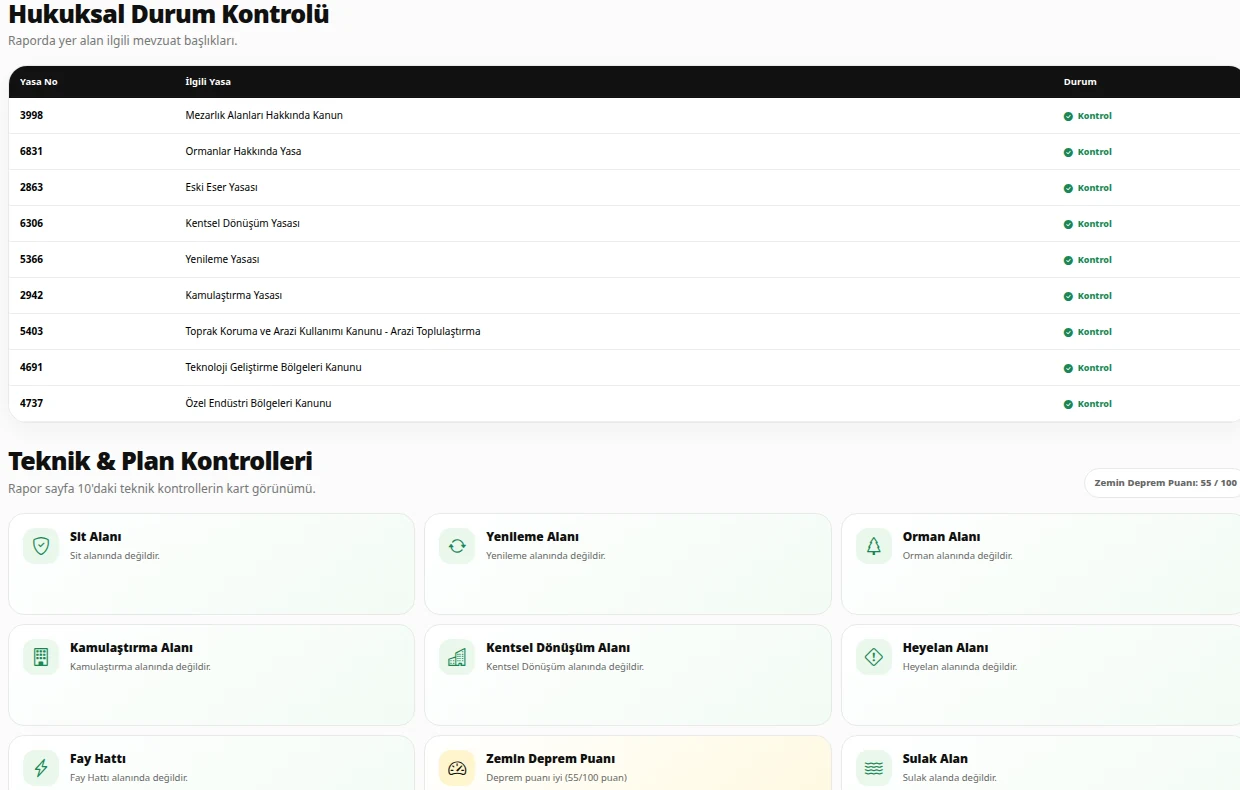Click the green check icon in row 2942
The height and width of the screenshot is (790, 1240).
point(1068,296)
